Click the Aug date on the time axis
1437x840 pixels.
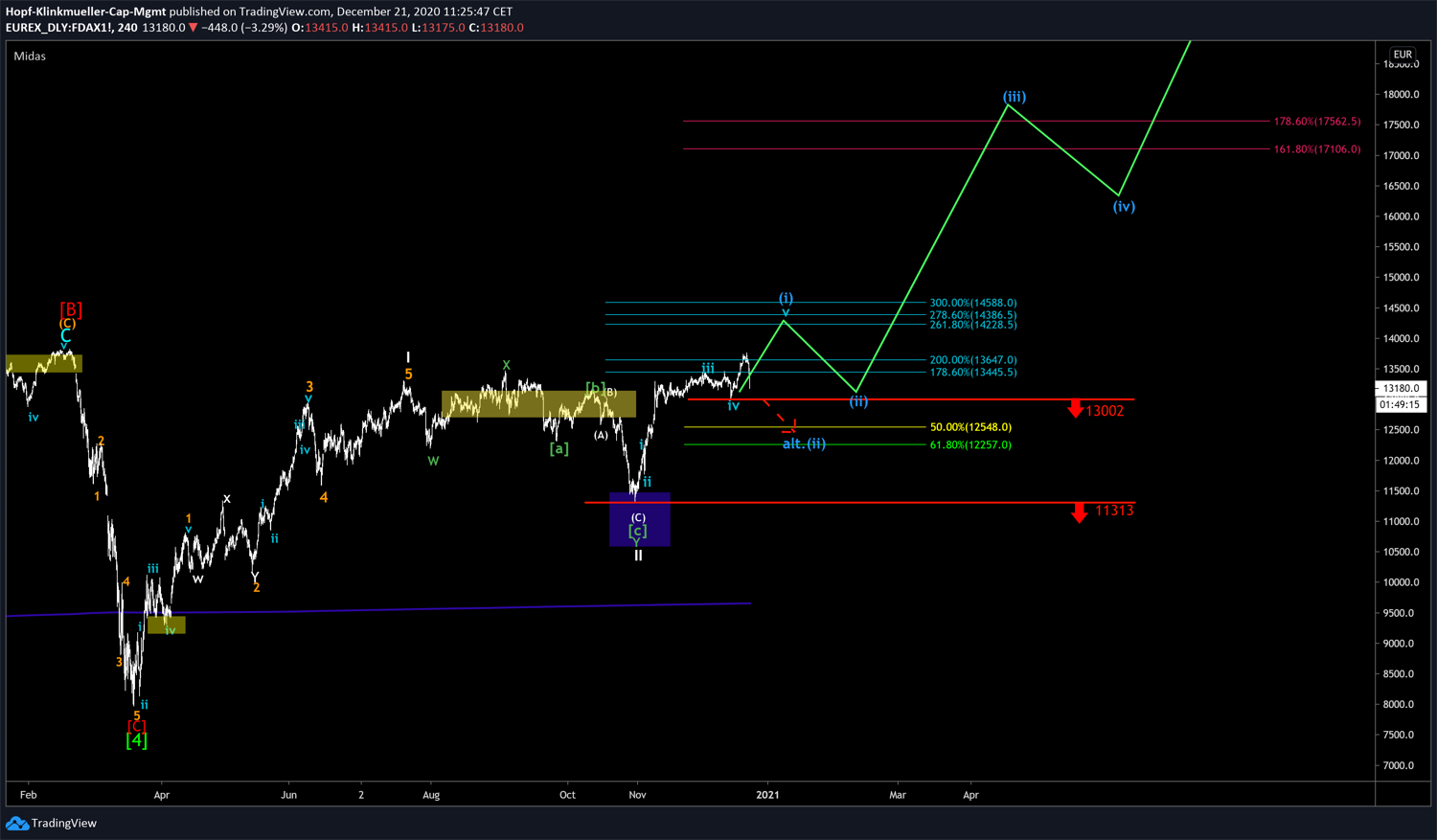tap(431, 795)
